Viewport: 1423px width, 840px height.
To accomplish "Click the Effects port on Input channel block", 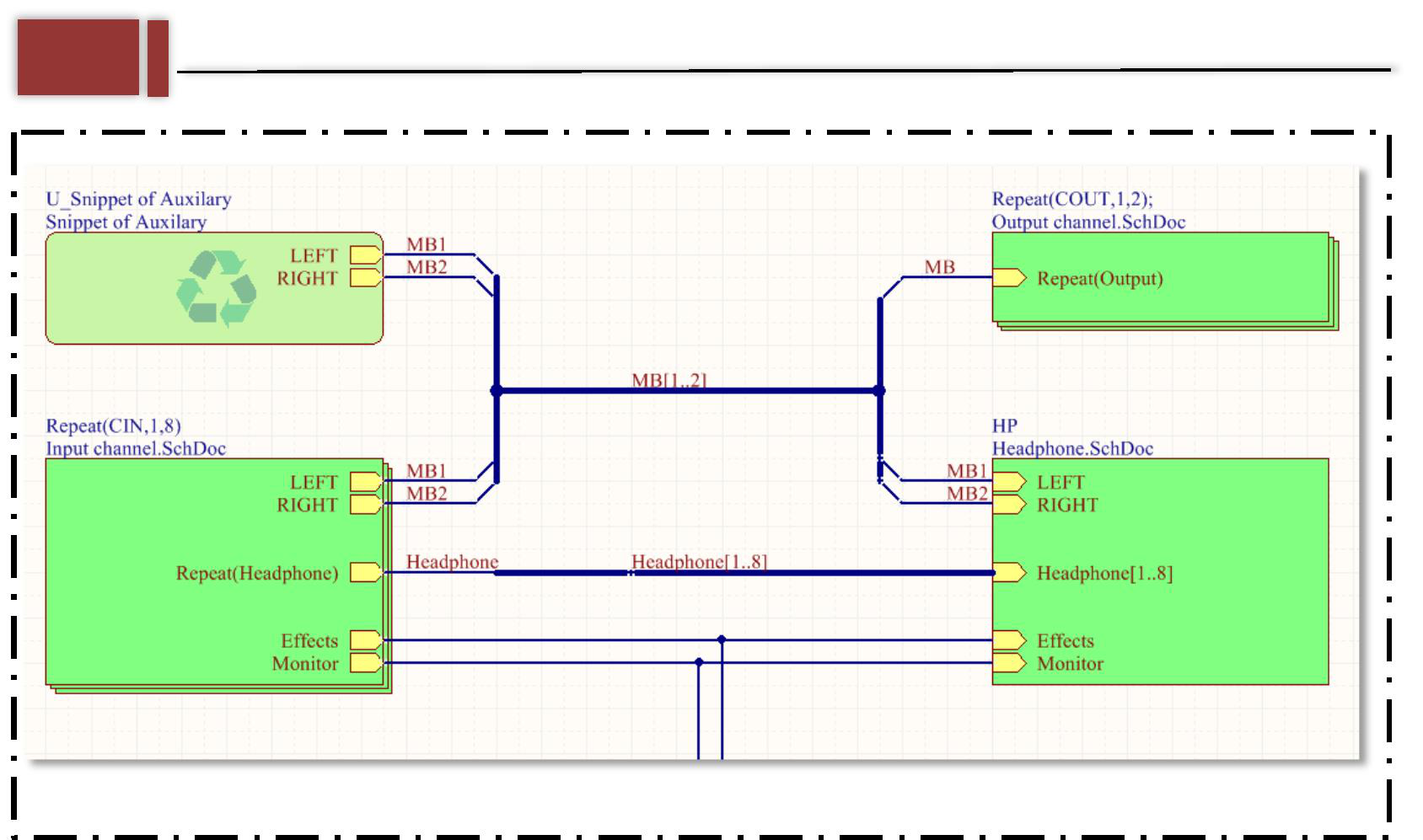I will [366, 640].
